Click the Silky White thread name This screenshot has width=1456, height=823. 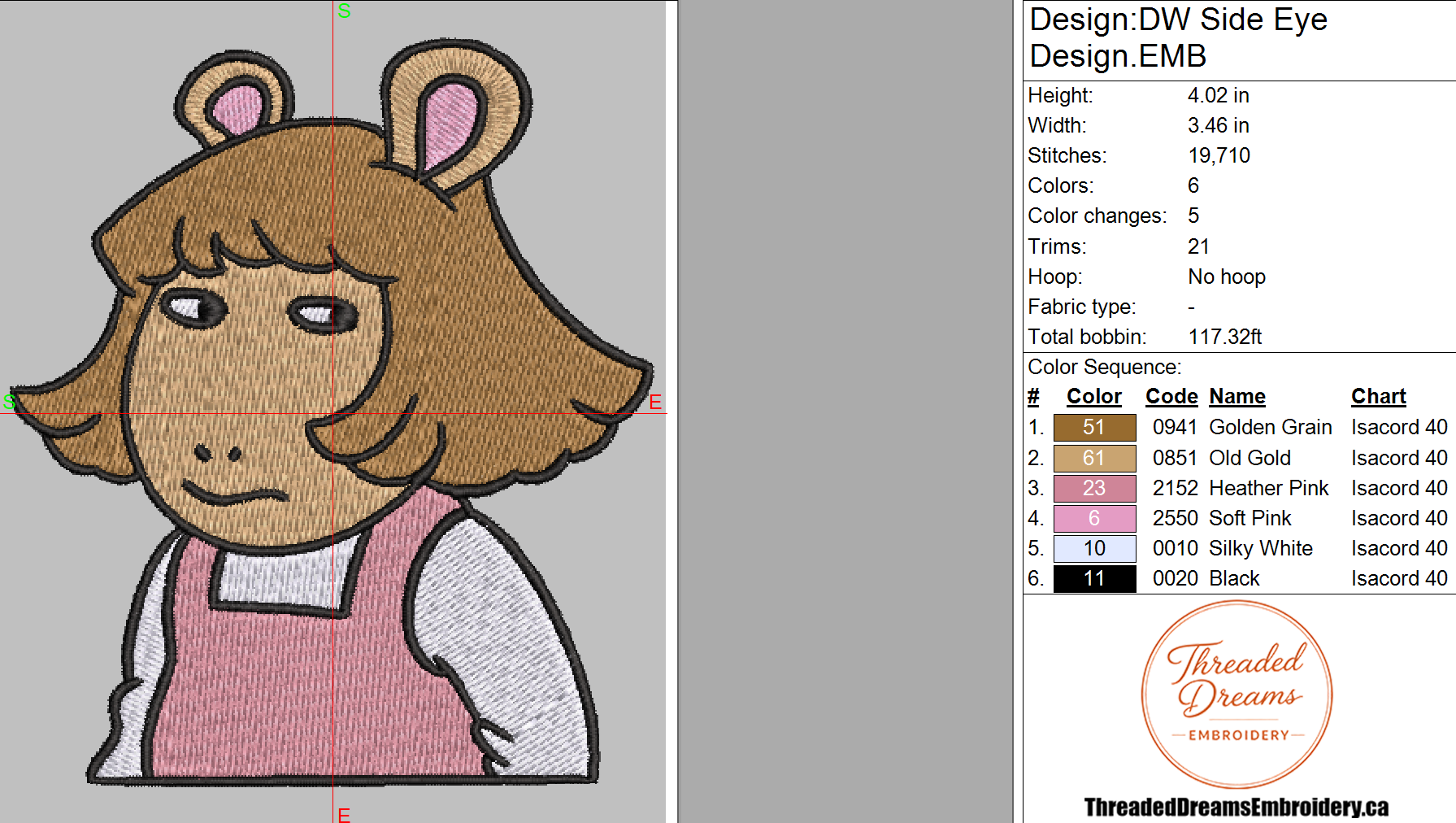[1261, 548]
